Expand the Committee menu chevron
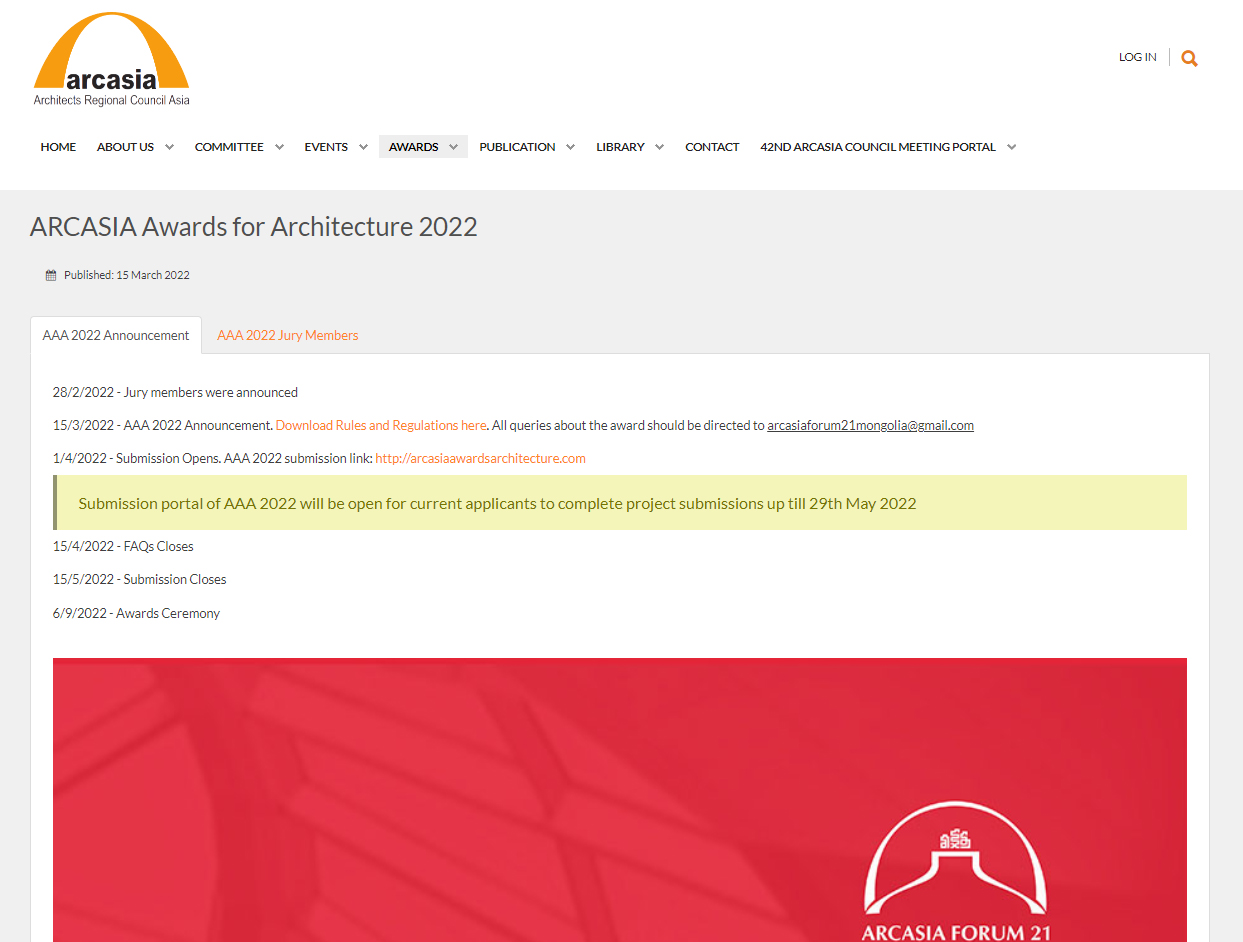The height and width of the screenshot is (942, 1243). pyautogui.click(x=279, y=147)
